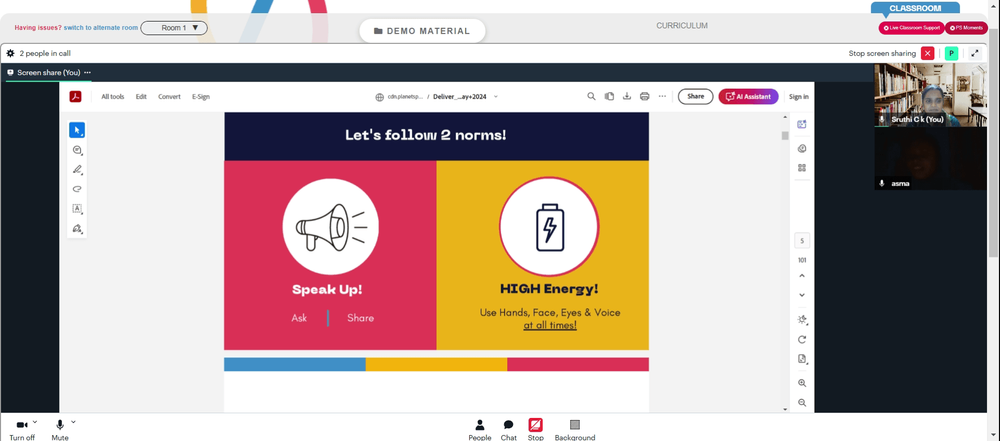Open search magnifier in PDF toolbar
This screenshot has height=441, width=1000.
pos(591,96)
